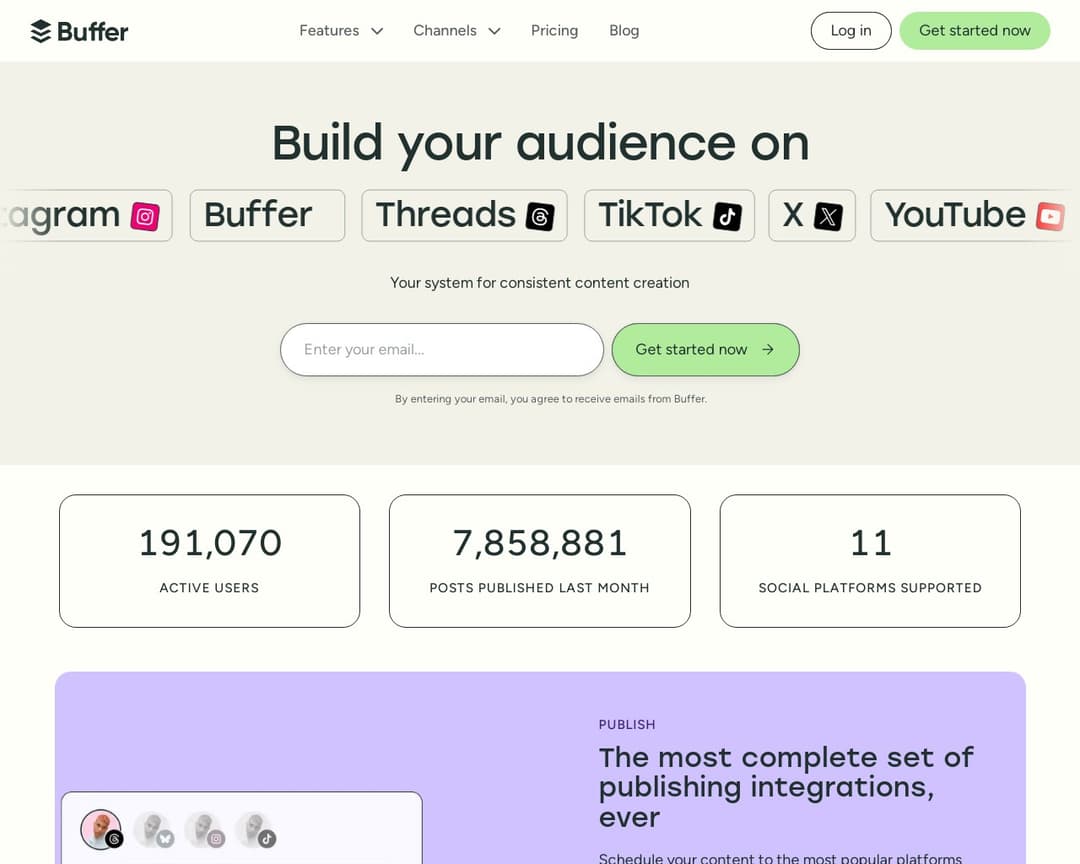Screen dimensions: 1080x864
Task: Click the ACTIVE USERS label
Action: point(209,588)
